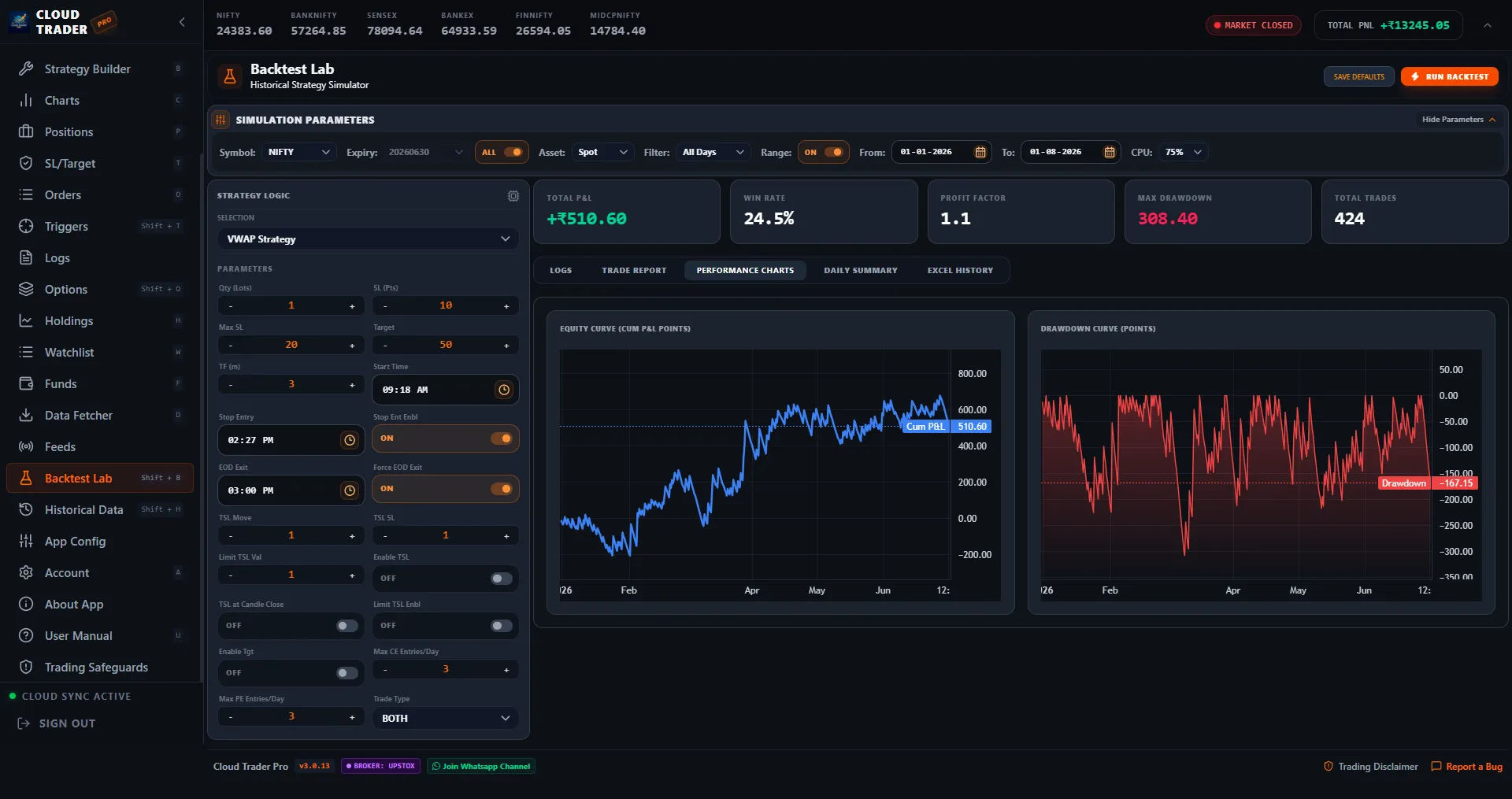Image resolution: width=1512 pixels, height=799 pixels.
Task: Enable the Enable TSL toggle
Action: (x=501, y=579)
